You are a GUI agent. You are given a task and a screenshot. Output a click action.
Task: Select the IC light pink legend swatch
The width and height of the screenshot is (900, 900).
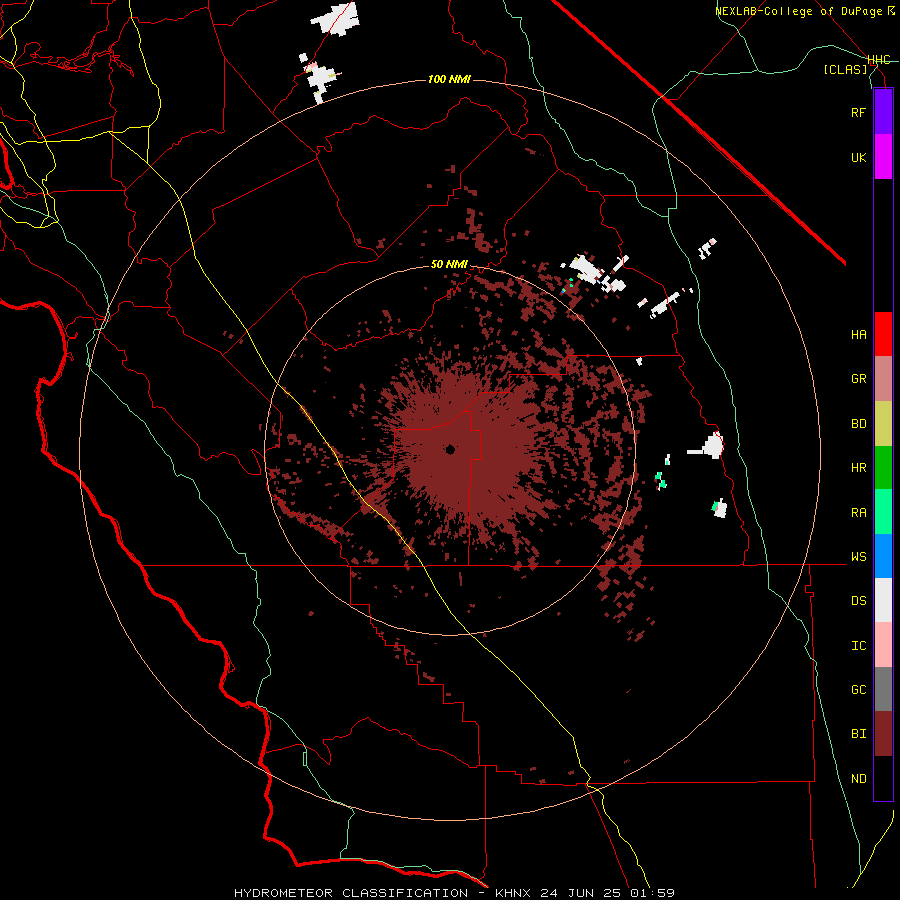(x=883, y=645)
